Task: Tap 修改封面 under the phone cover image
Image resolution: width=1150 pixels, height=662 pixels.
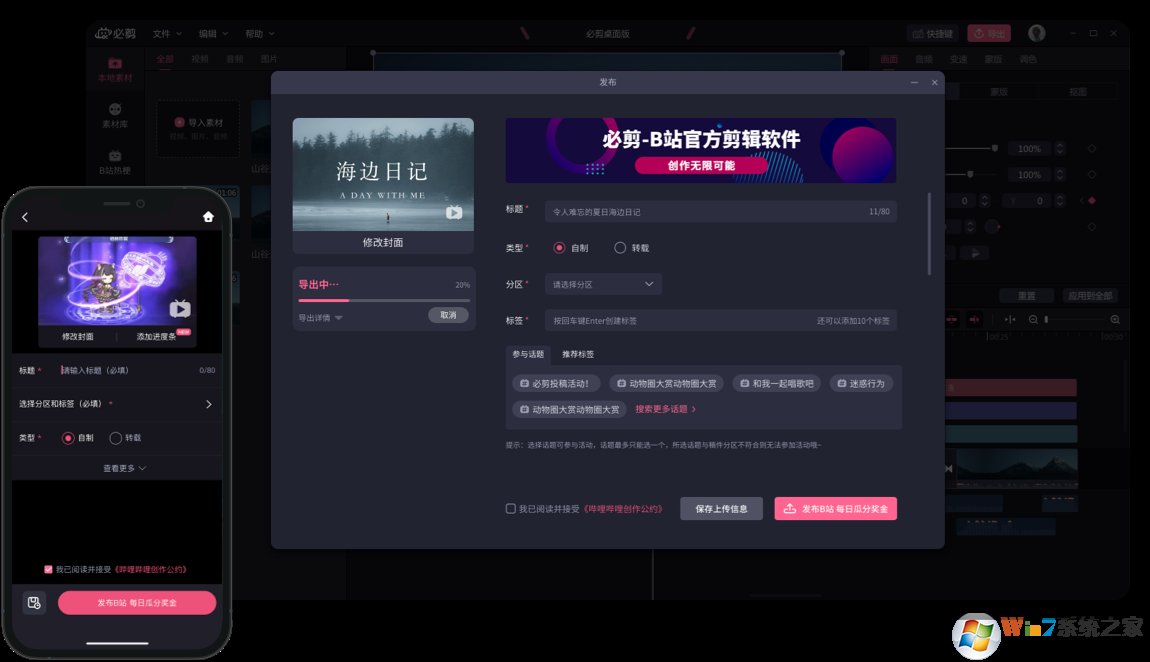Action: 78,336
